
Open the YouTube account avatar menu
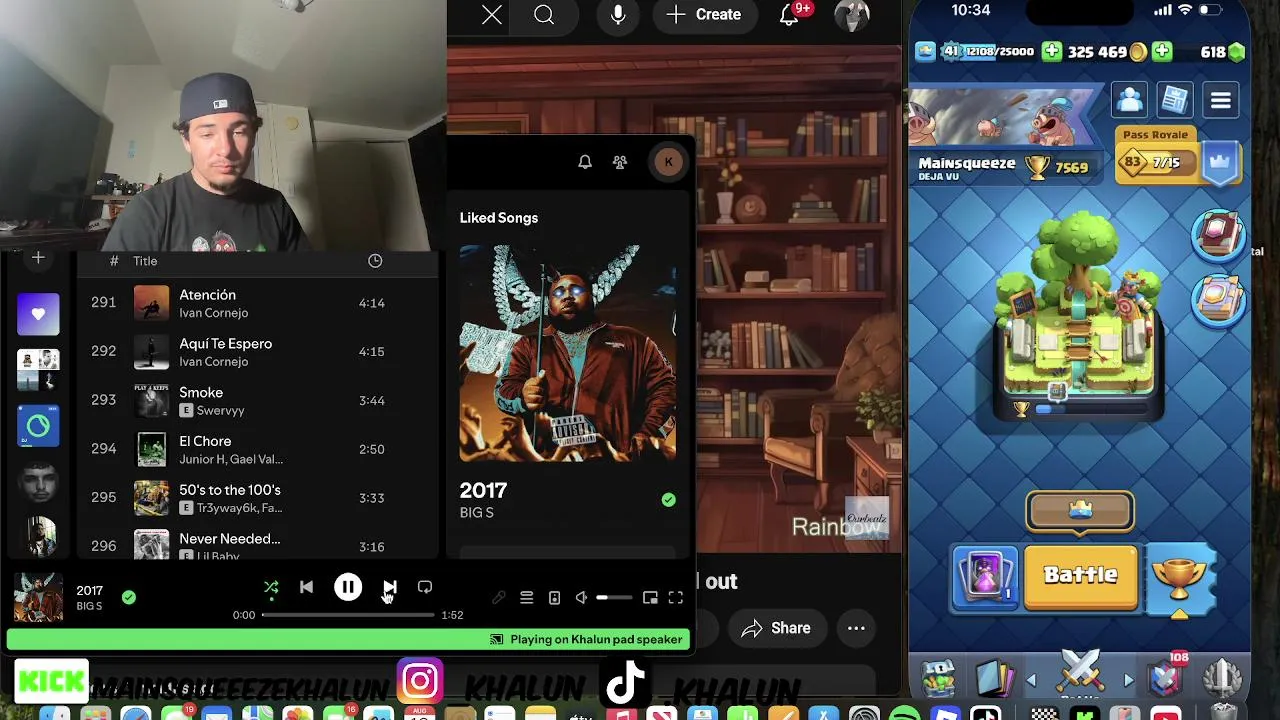tap(852, 14)
